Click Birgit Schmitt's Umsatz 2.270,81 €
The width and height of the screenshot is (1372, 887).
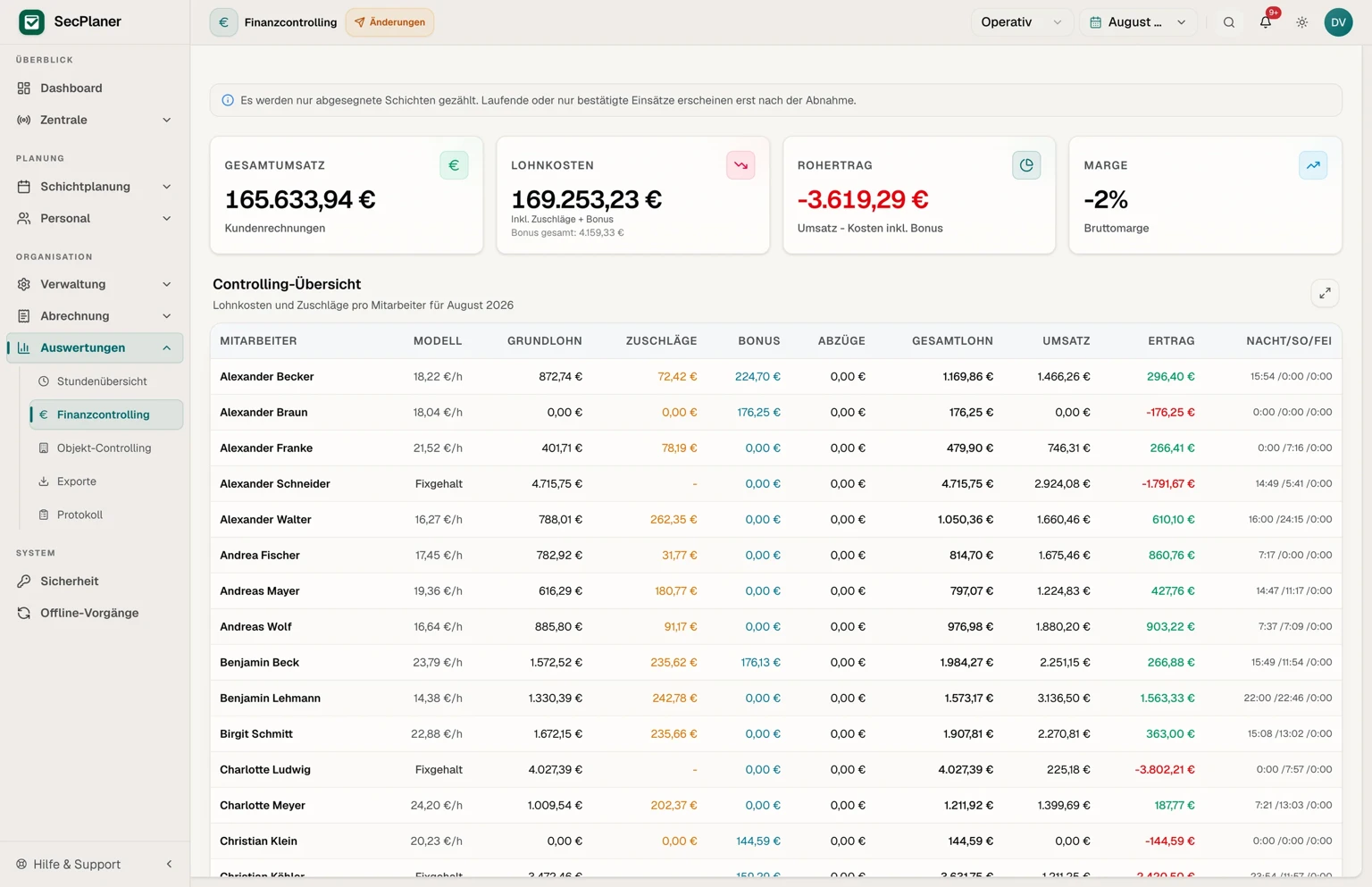coord(1064,734)
